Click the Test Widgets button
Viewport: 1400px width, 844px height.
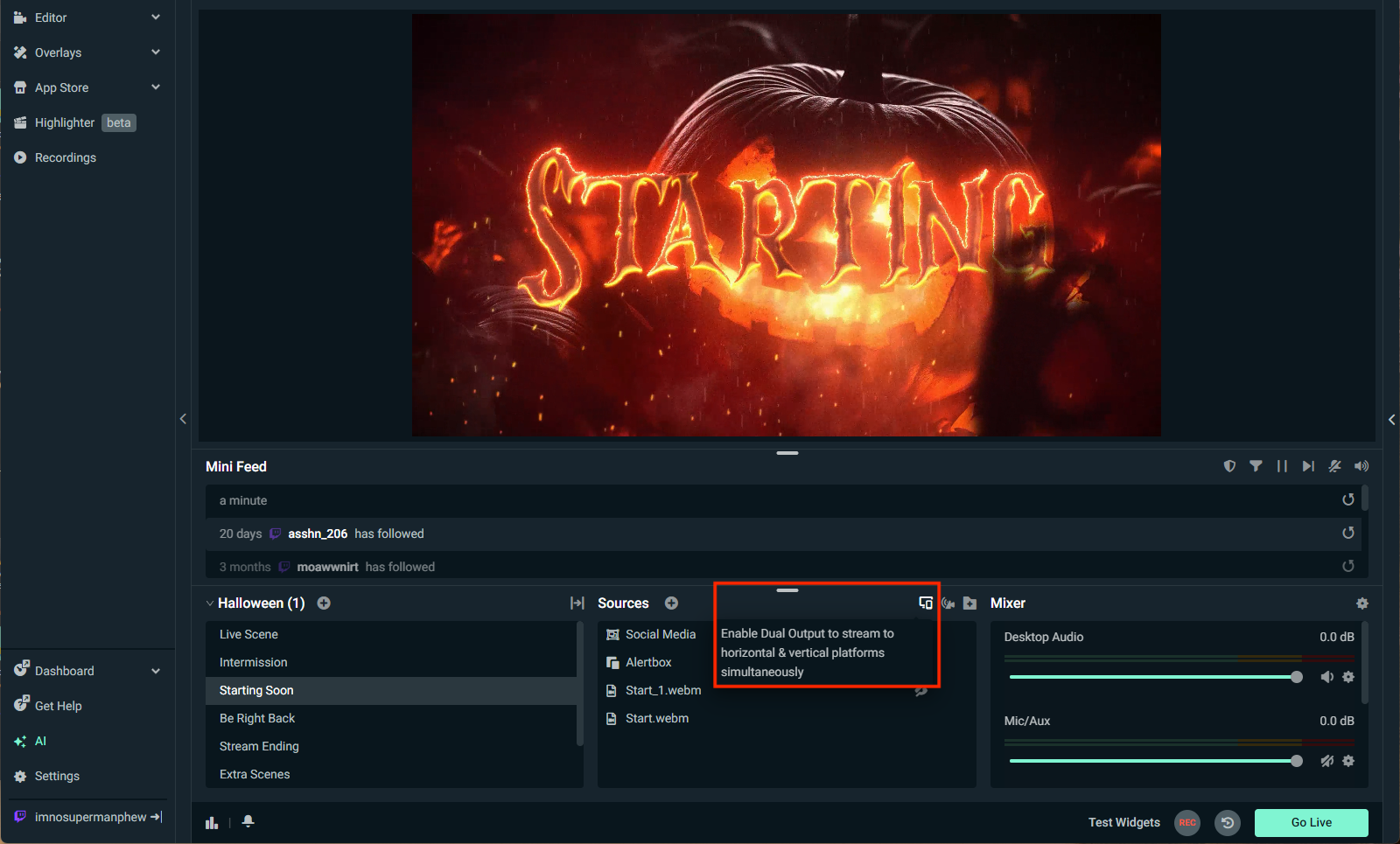[x=1123, y=822]
